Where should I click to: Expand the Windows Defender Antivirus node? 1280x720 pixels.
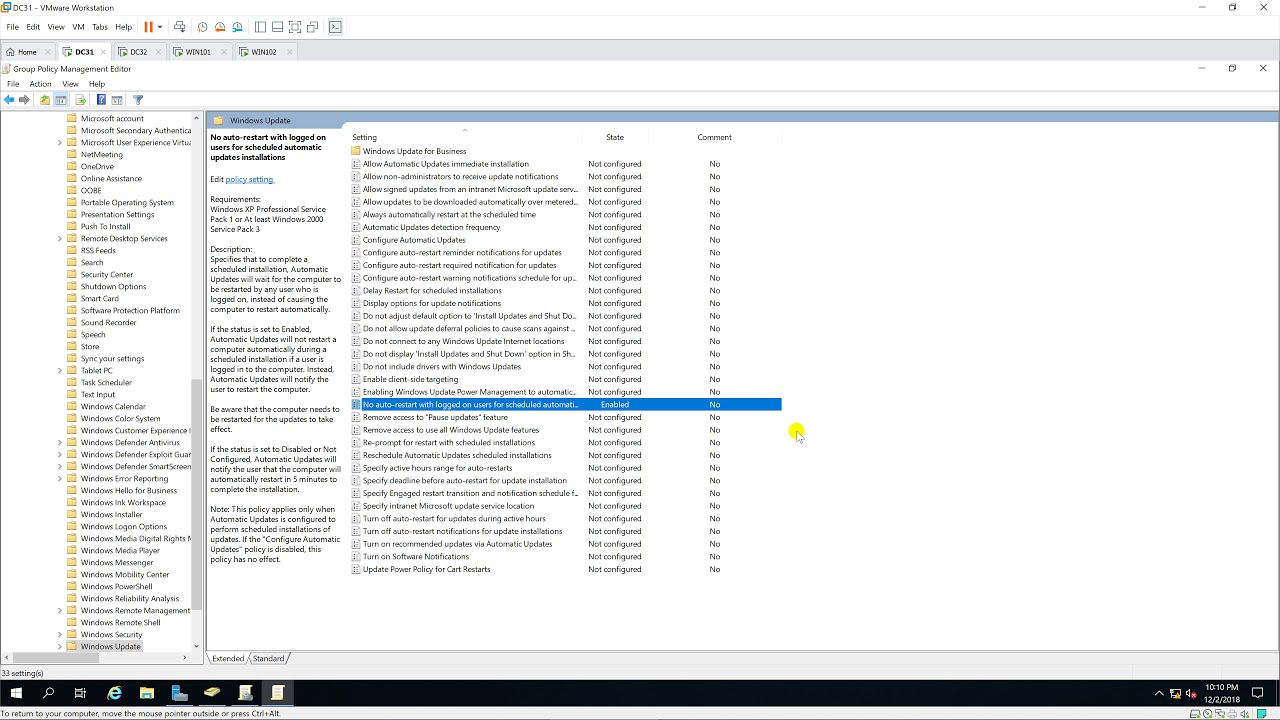pos(59,442)
